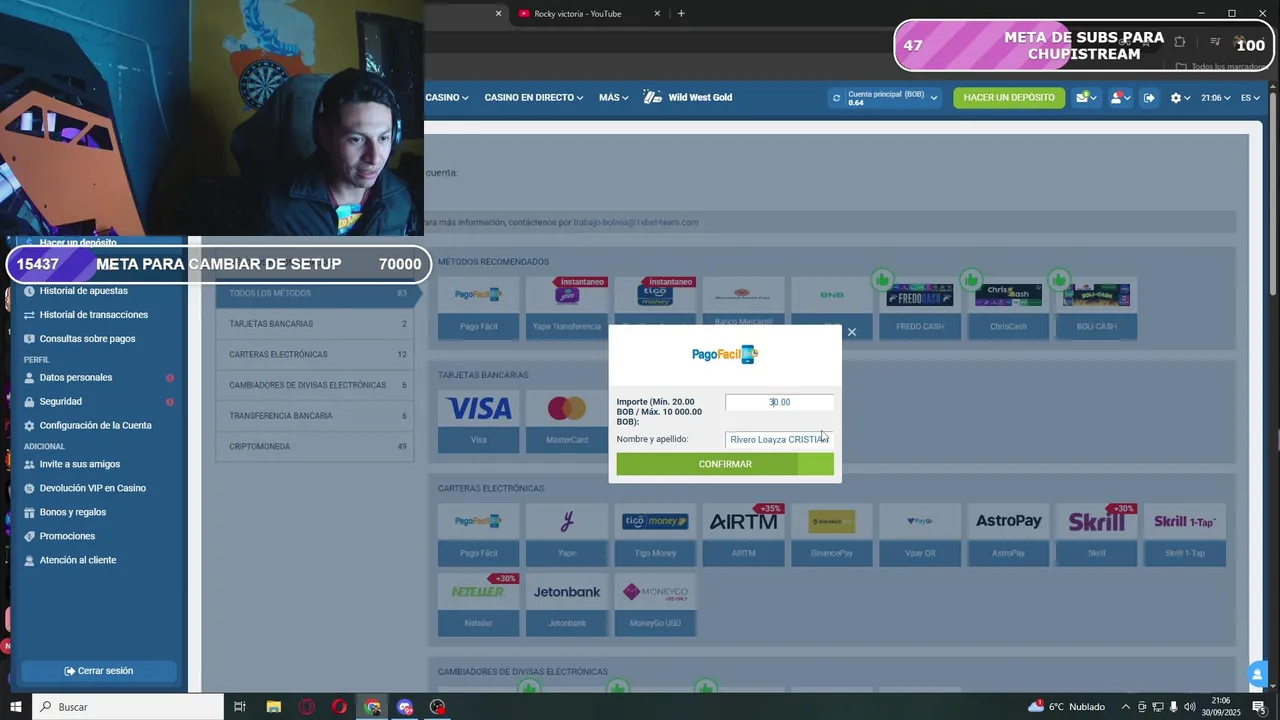Select Todos los métodos category
Image resolution: width=1280 pixels, height=720 pixels.
[315, 293]
